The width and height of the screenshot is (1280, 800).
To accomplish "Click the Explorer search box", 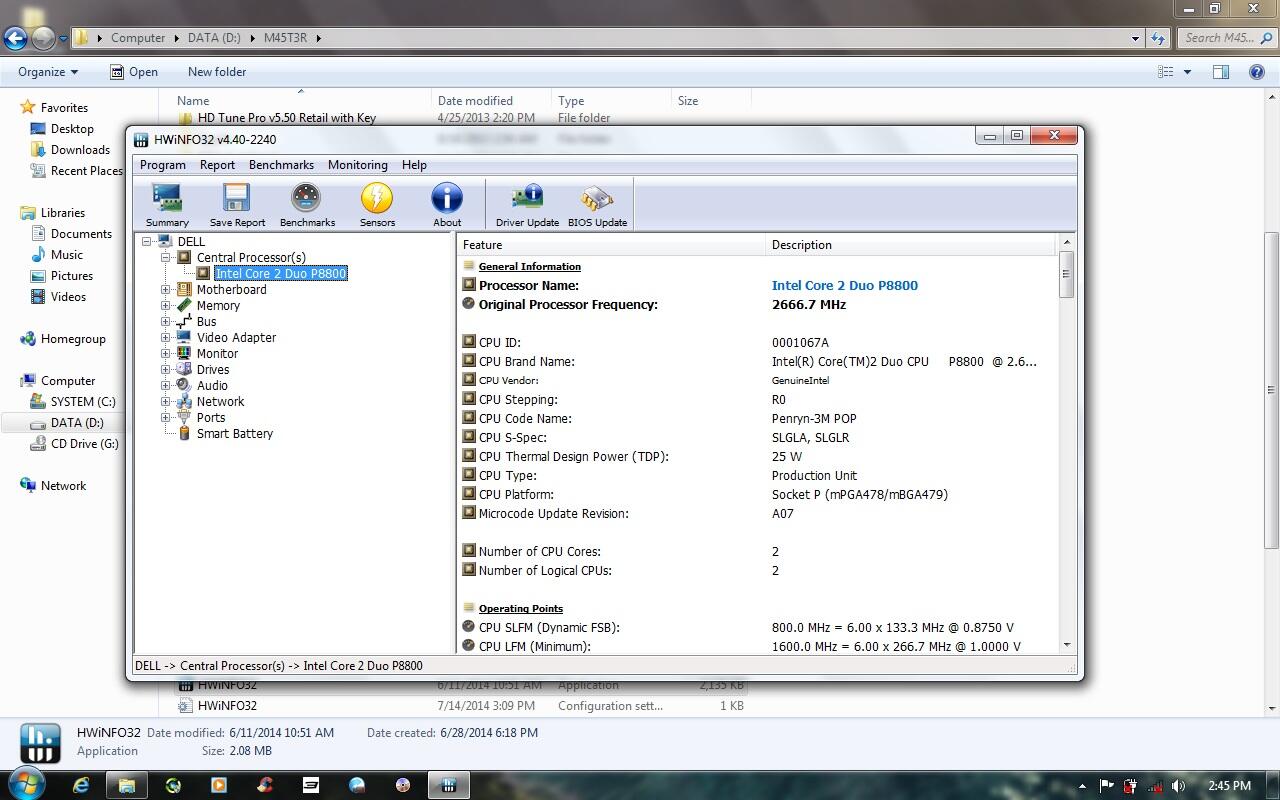I will 1227,38.
